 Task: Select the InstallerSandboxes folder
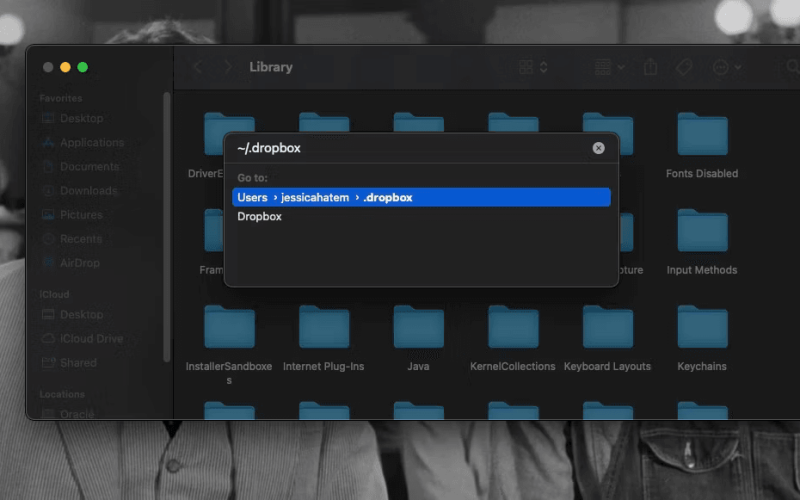pyautogui.click(x=229, y=345)
